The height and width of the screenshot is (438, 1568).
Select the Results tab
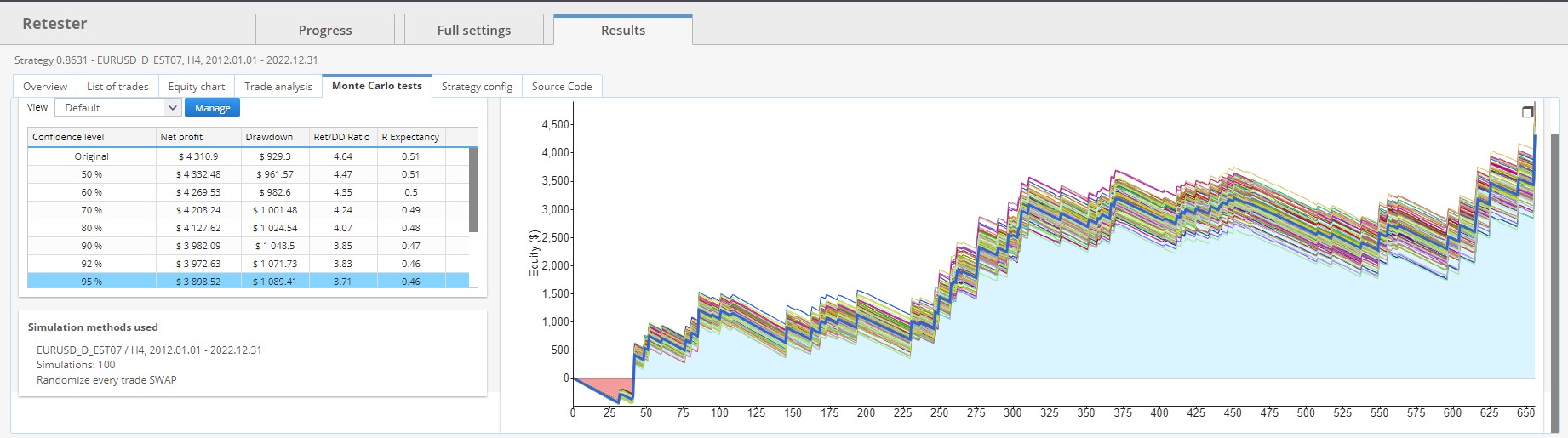point(623,30)
